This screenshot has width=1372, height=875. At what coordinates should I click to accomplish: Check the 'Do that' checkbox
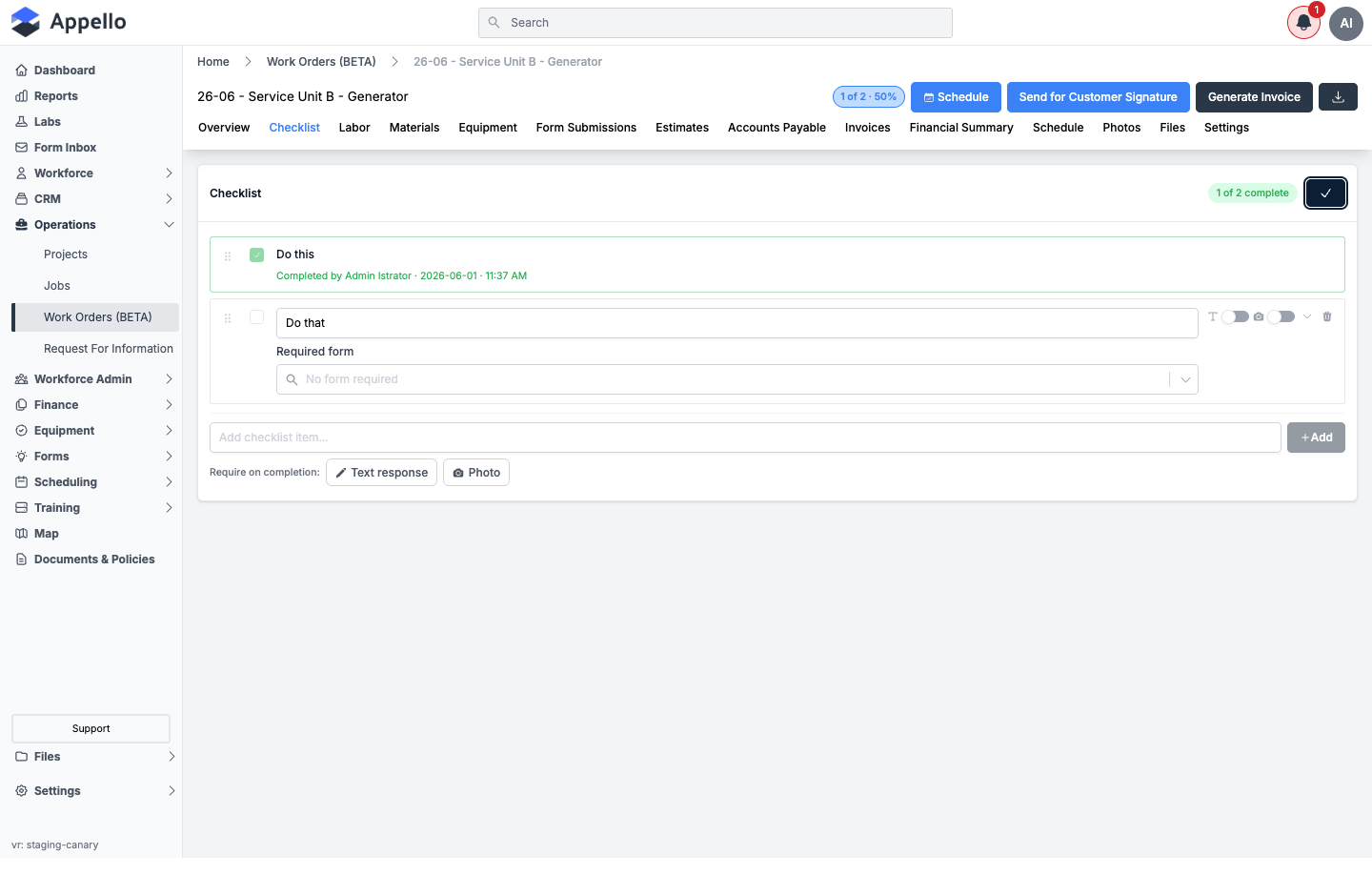coord(256,317)
